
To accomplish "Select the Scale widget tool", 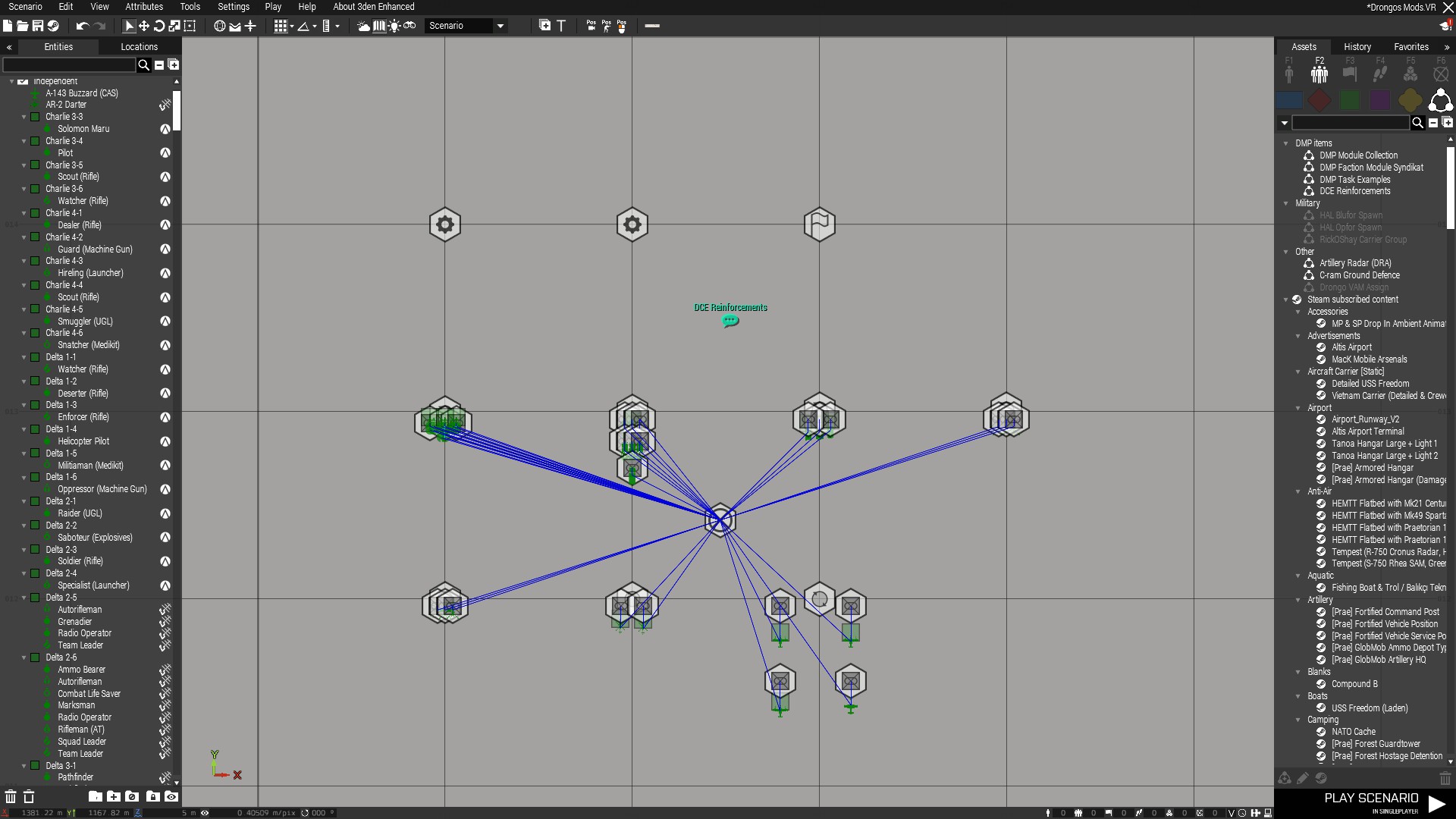I will point(174,26).
